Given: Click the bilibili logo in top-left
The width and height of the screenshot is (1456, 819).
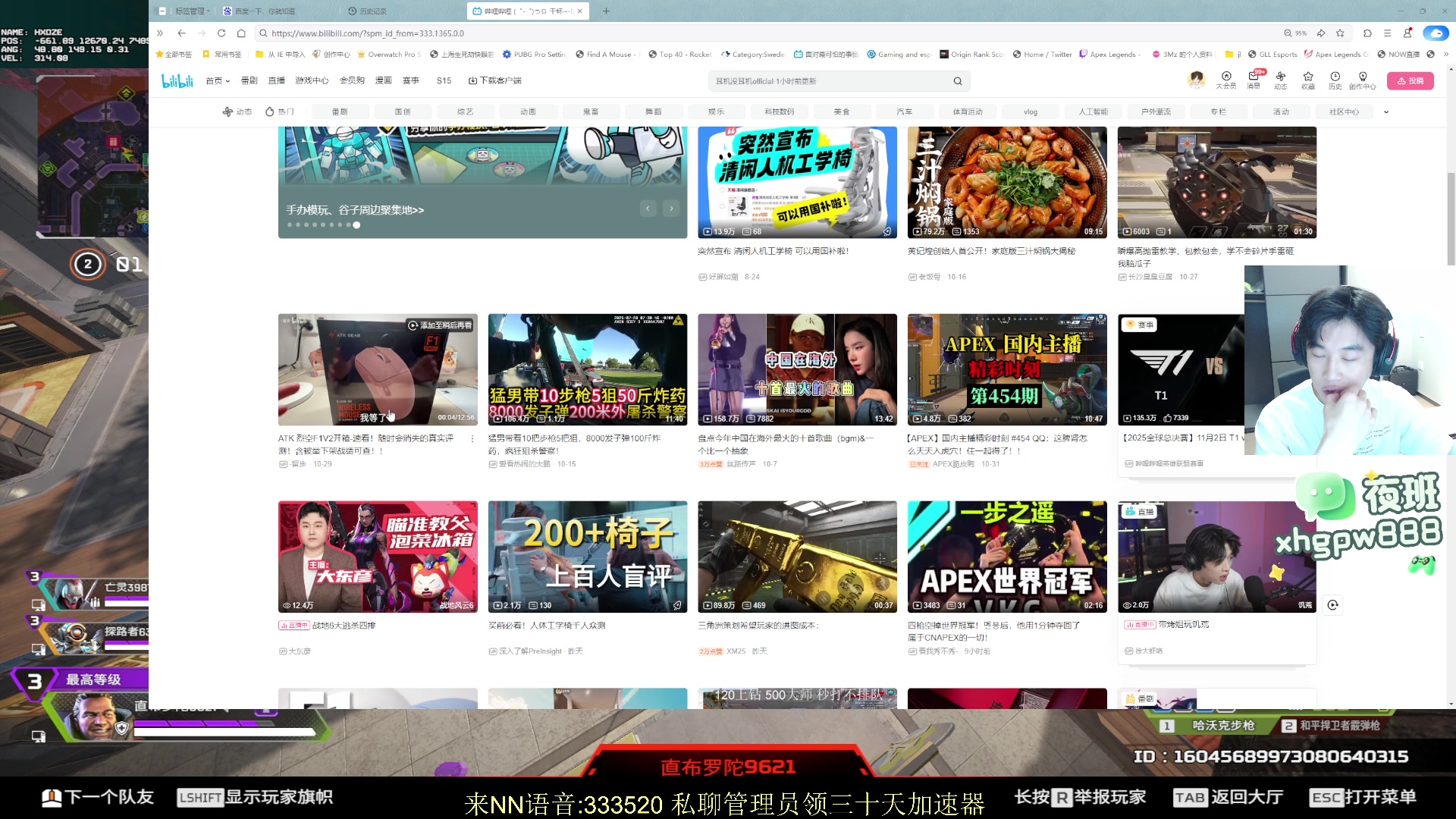Looking at the screenshot, I should (177, 80).
